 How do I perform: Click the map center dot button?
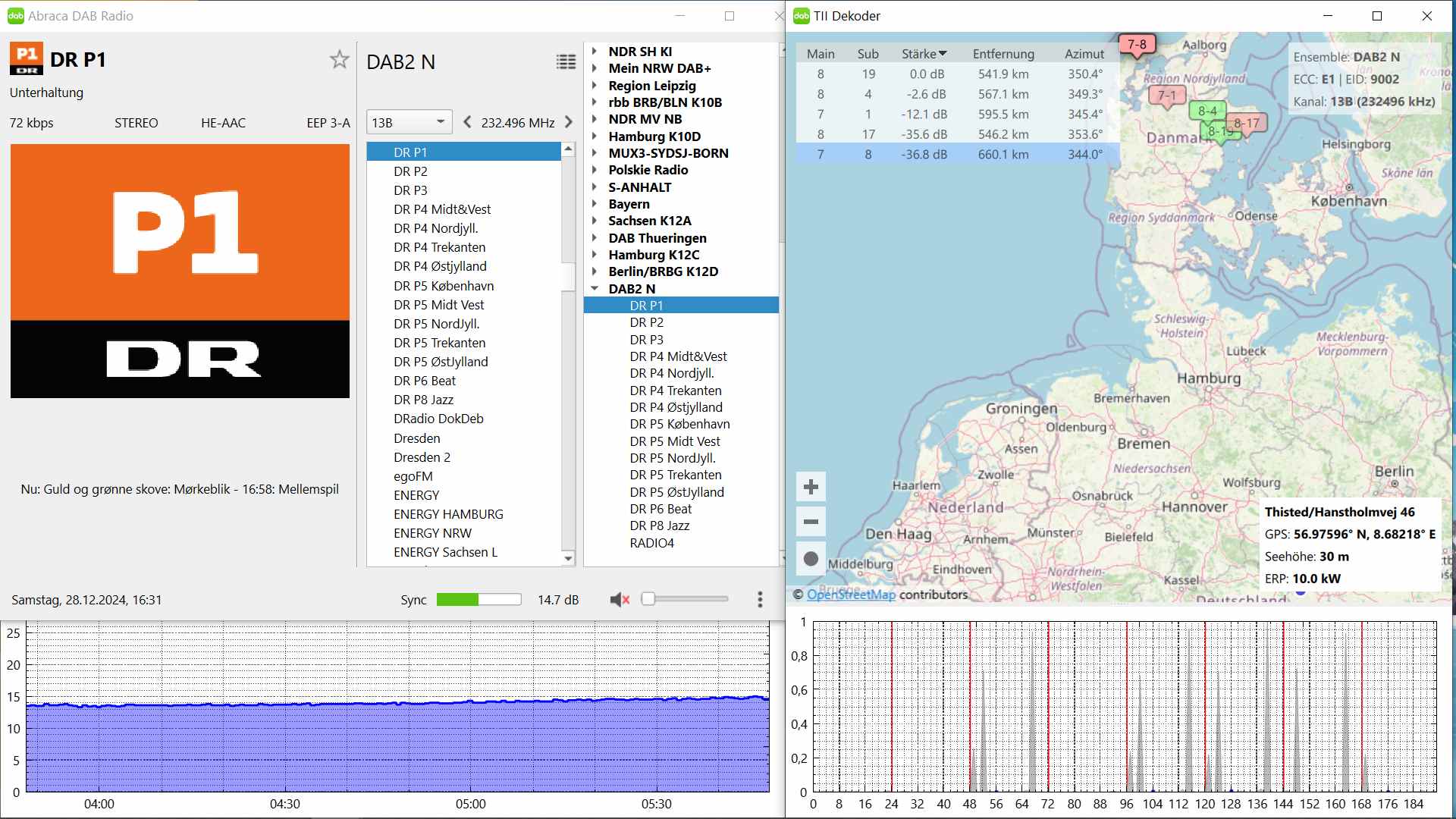point(811,559)
